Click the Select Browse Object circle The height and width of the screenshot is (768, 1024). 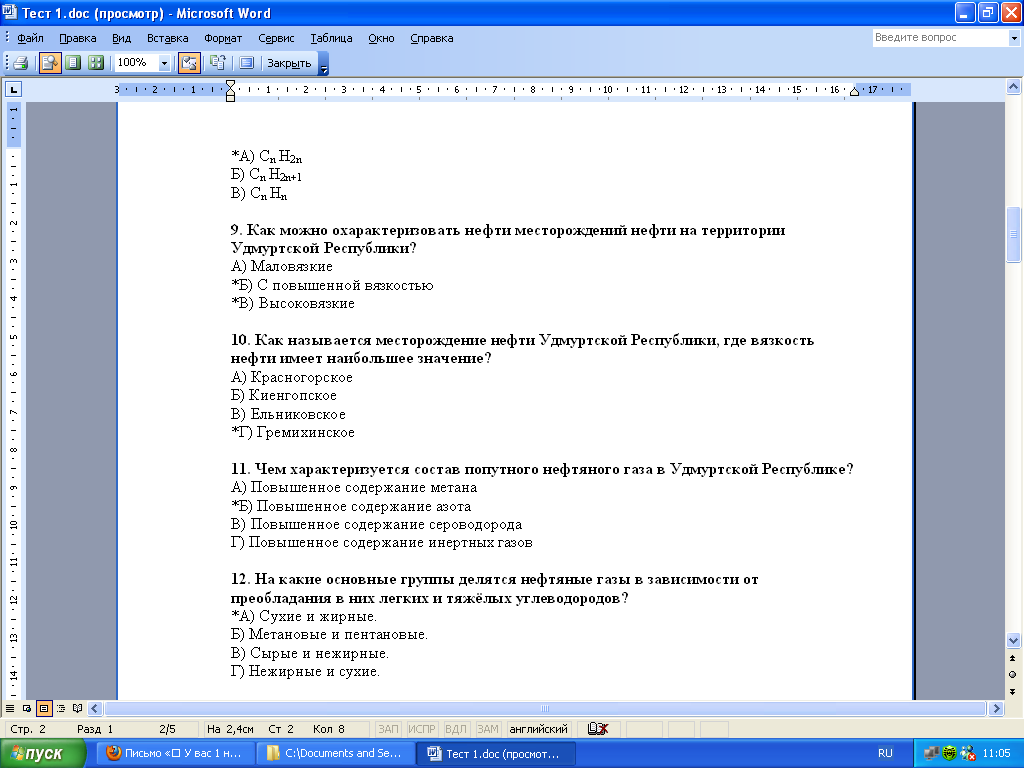click(1013, 675)
